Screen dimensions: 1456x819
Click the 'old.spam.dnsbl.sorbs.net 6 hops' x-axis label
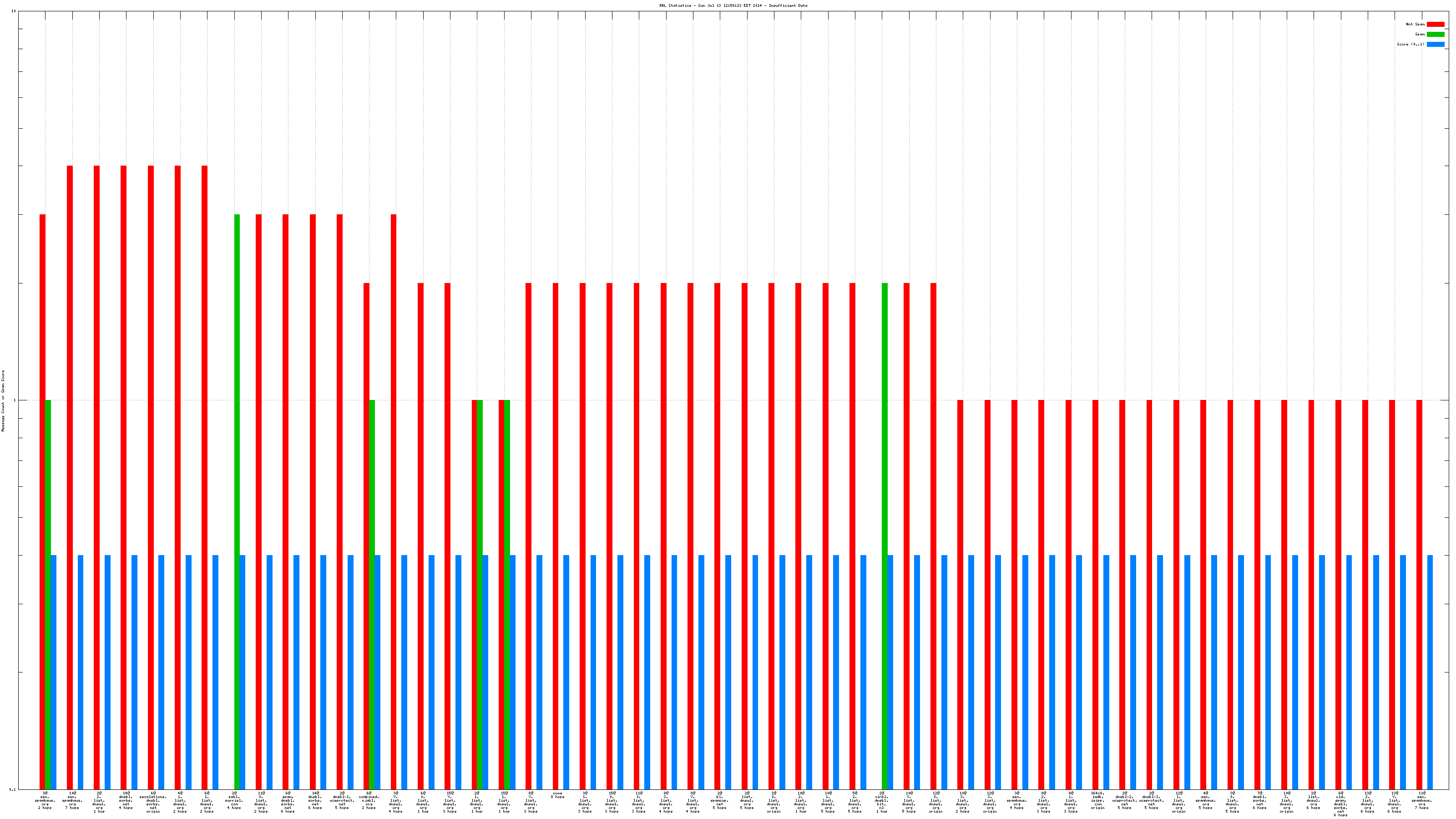pos(1340,805)
